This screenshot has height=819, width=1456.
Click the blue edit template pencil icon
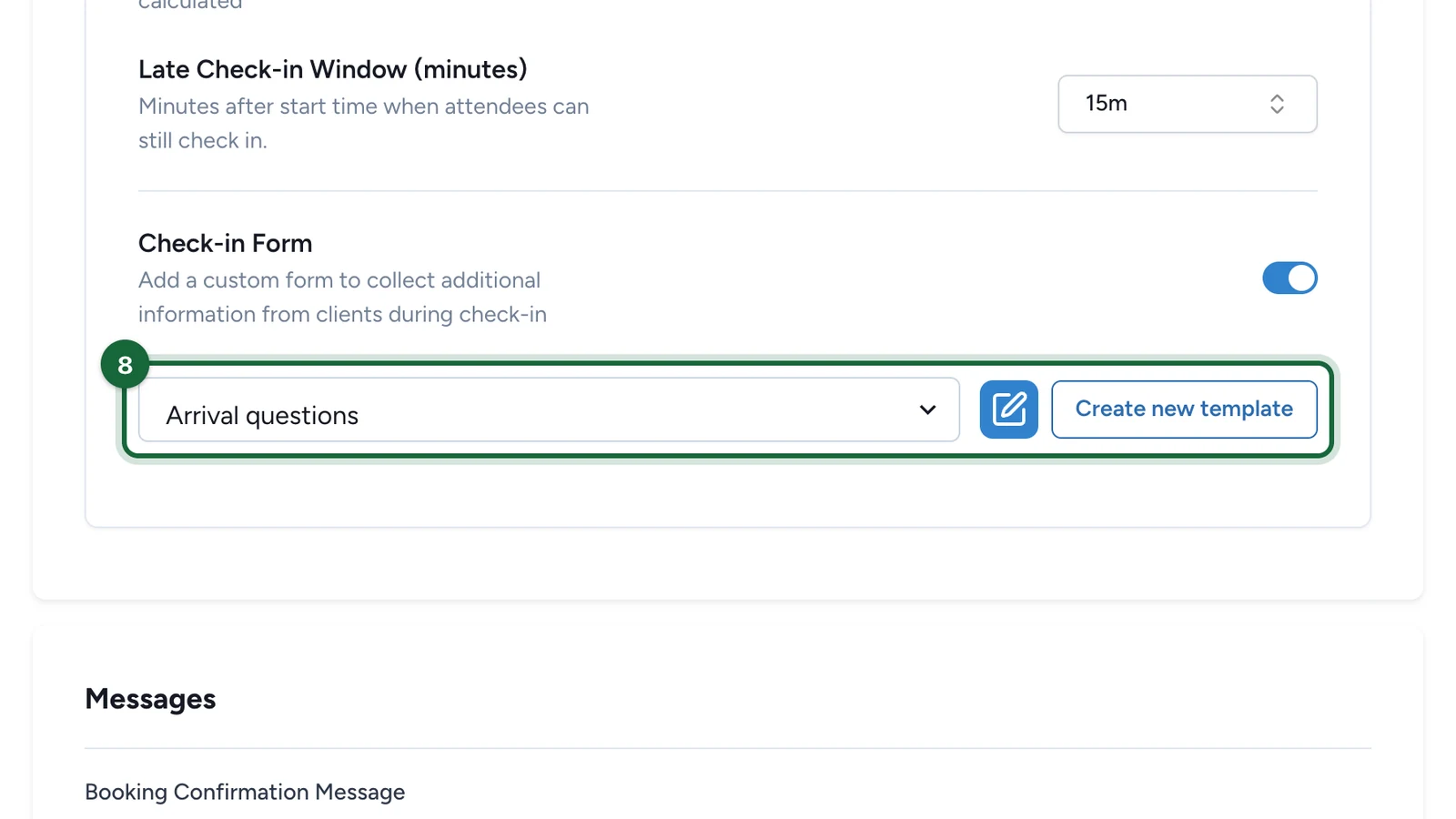click(1008, 409)
